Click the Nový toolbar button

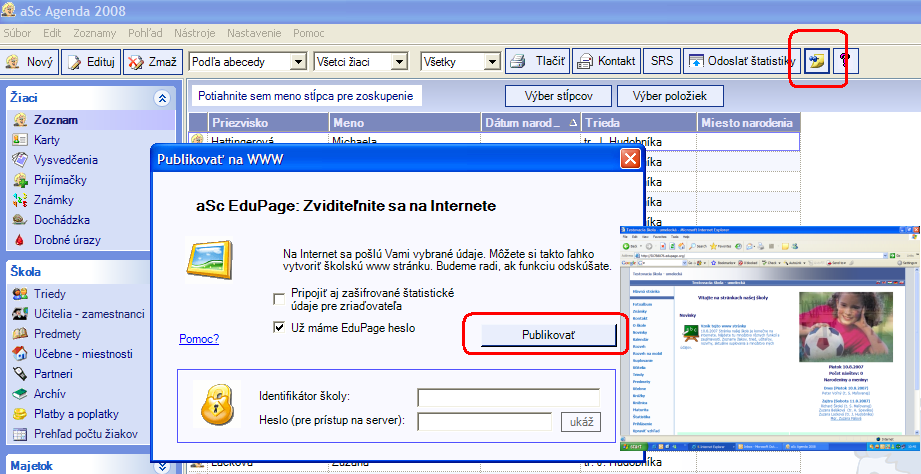(29, 61)
